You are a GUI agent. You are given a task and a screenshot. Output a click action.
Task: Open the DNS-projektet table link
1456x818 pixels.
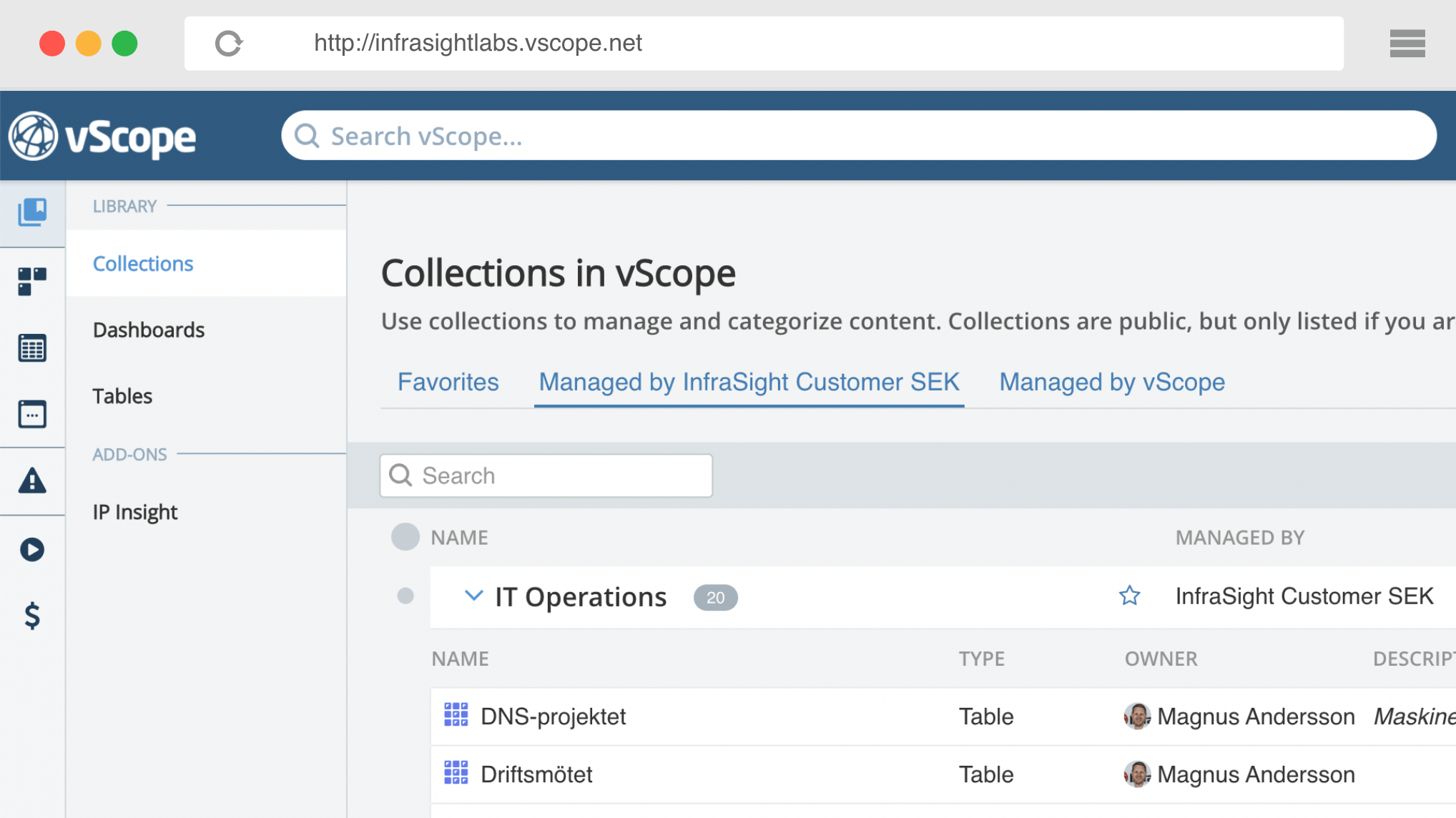click(553, 716)
